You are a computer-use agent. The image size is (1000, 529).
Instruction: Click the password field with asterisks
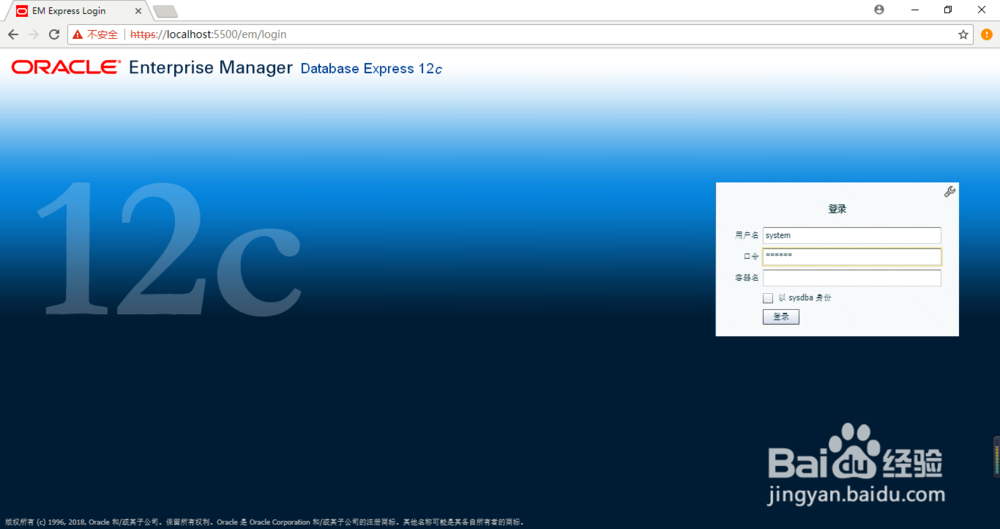851,257
